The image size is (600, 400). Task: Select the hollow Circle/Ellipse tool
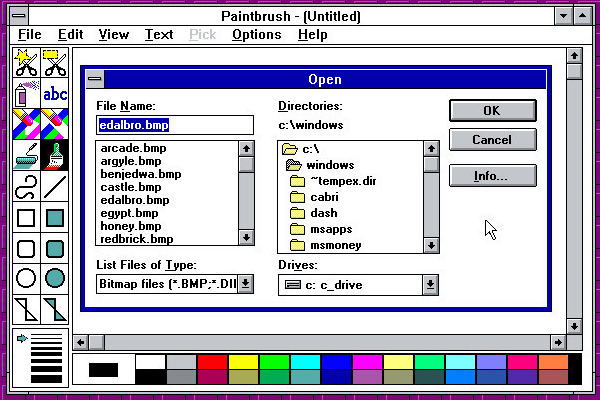26,278
